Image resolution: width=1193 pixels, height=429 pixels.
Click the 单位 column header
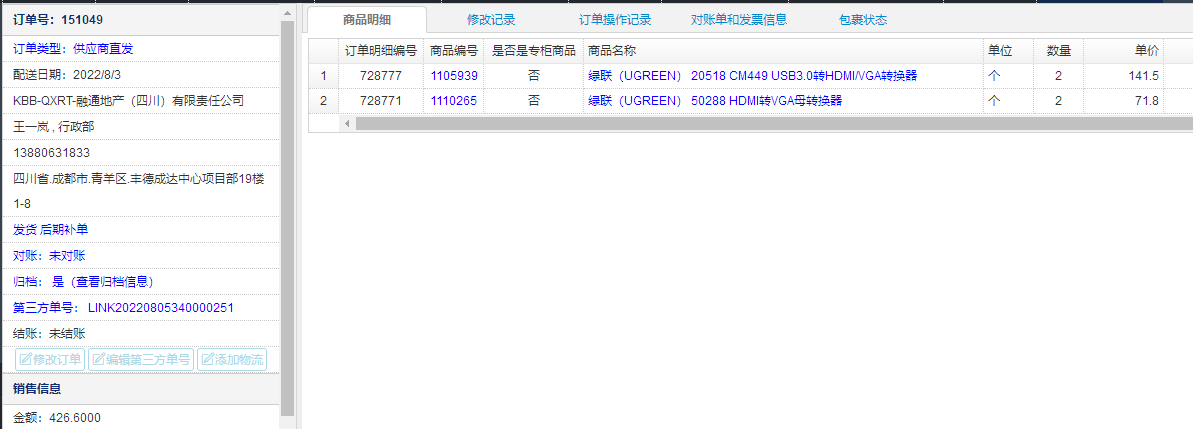point(1008,51)
